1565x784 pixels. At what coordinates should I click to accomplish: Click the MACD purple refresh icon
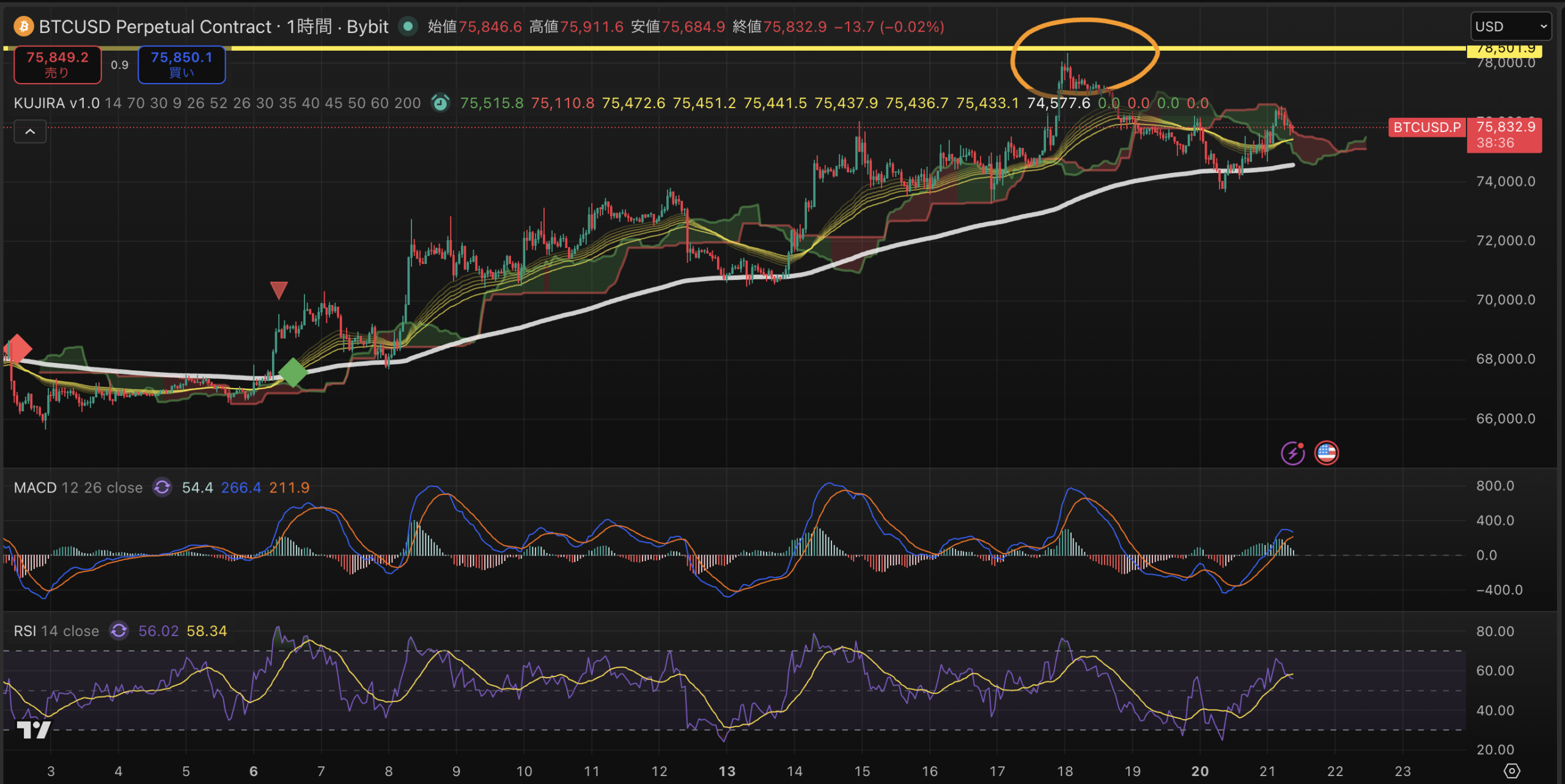[x=162, y=488]
